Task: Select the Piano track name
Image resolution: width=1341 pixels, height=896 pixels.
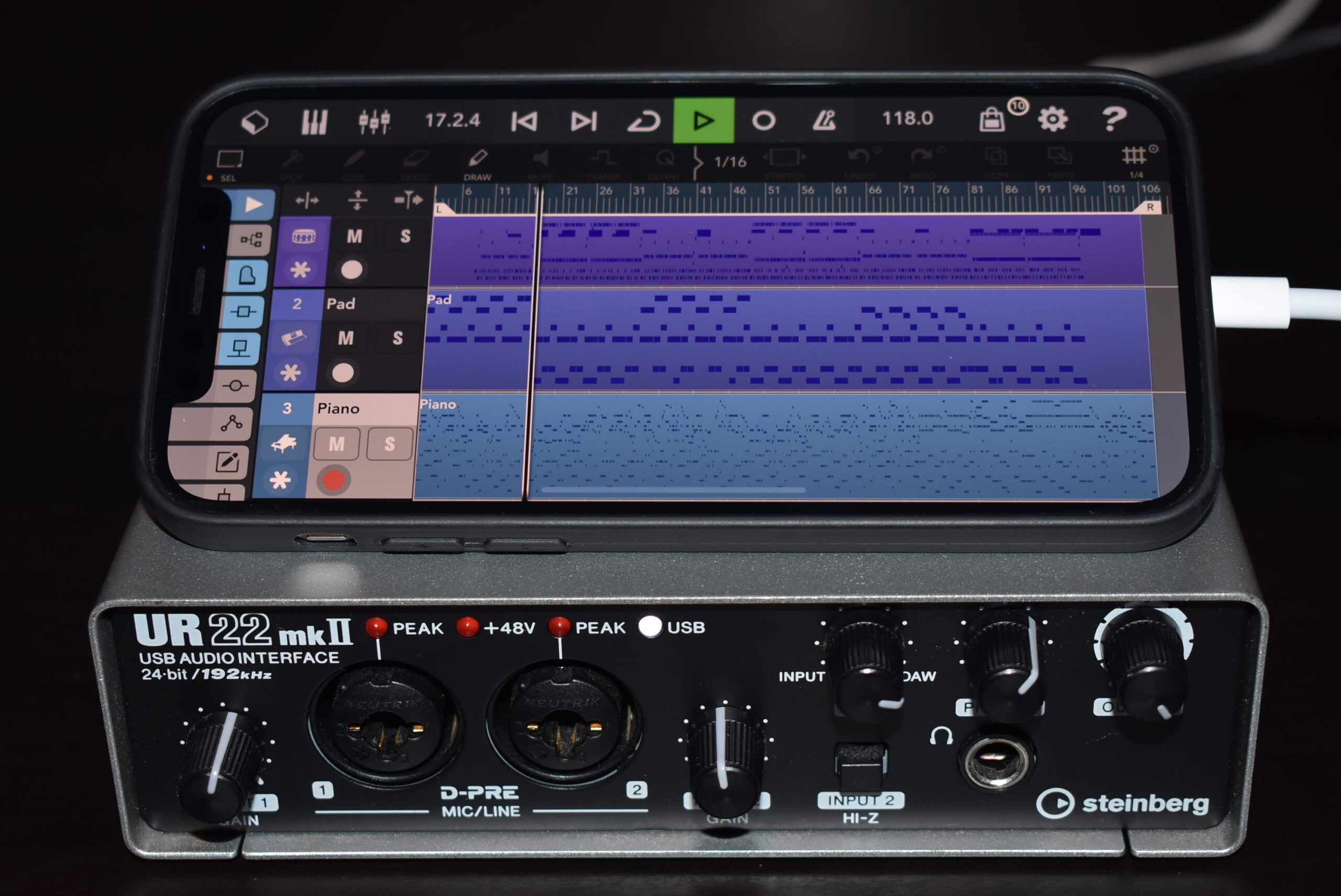Action: coord(338,408)
